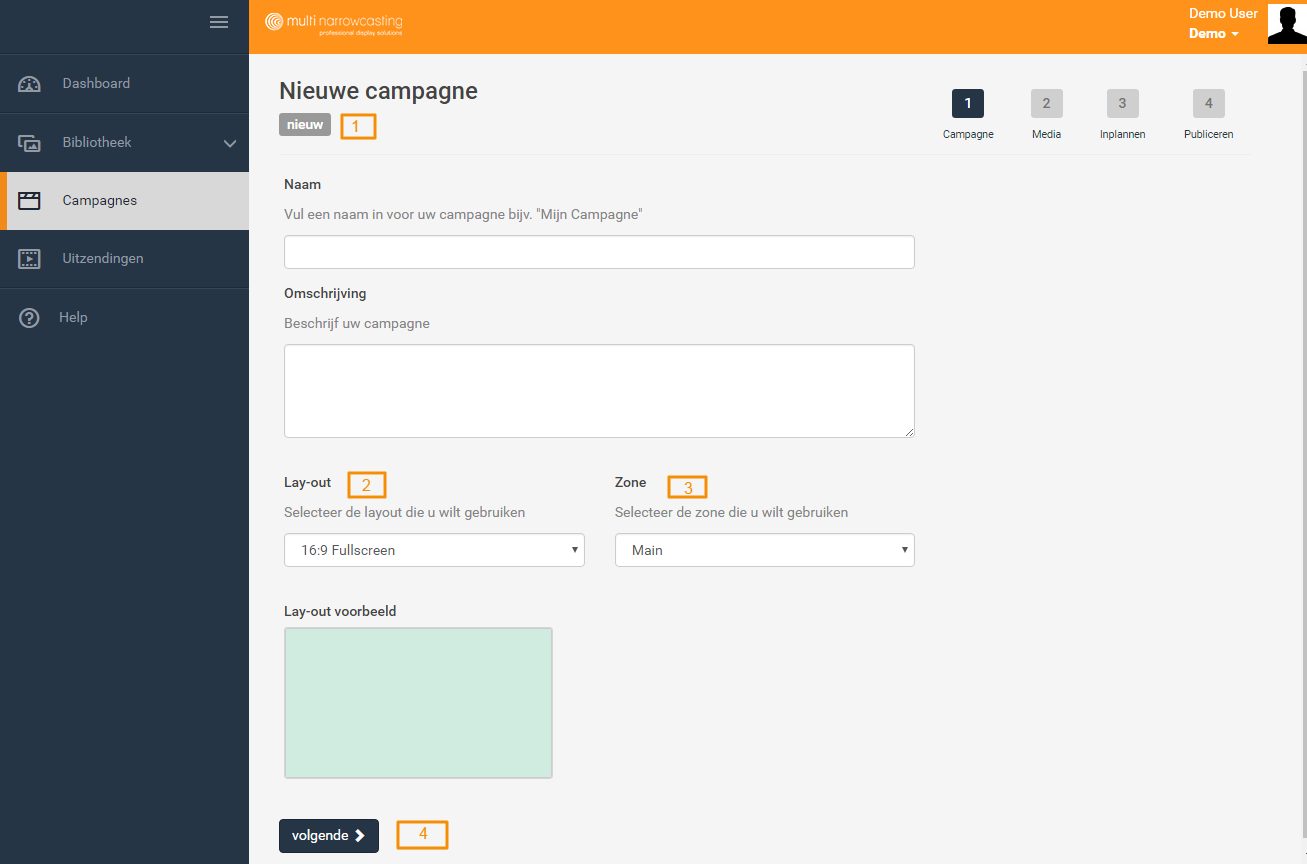This screenshot has height=864, width=1307.
Task: Click the Lay-out voorbeeld preview
Action: click(x=418, y=703)
